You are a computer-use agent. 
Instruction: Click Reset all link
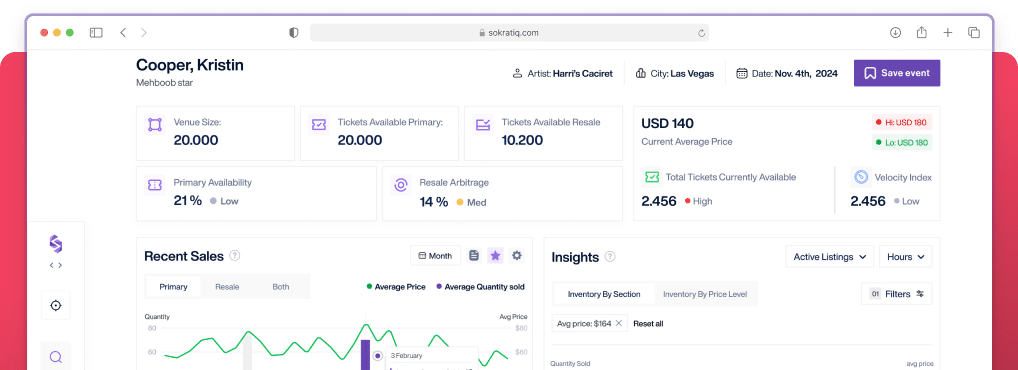648,323
